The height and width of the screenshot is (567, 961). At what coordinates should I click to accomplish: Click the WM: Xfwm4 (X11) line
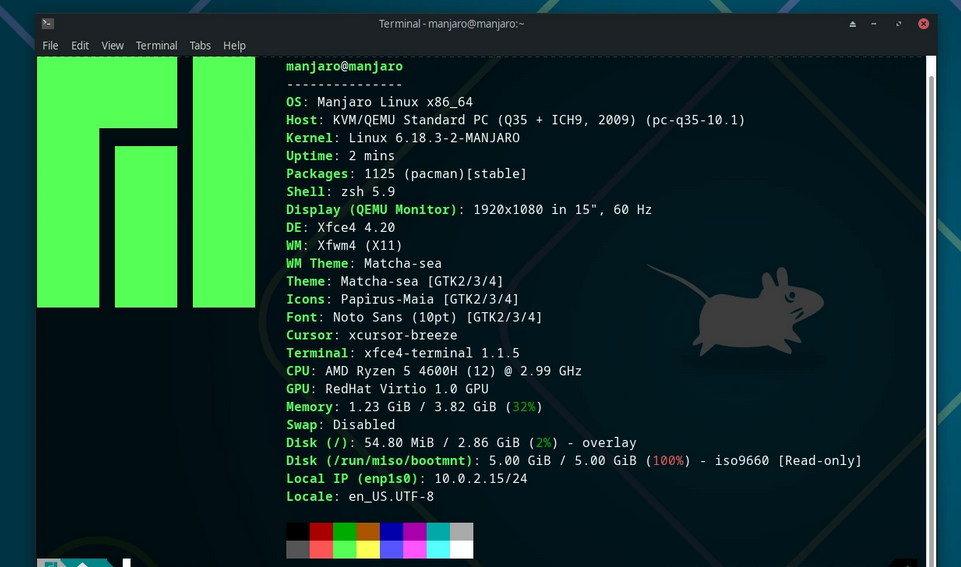pos(344,245)
